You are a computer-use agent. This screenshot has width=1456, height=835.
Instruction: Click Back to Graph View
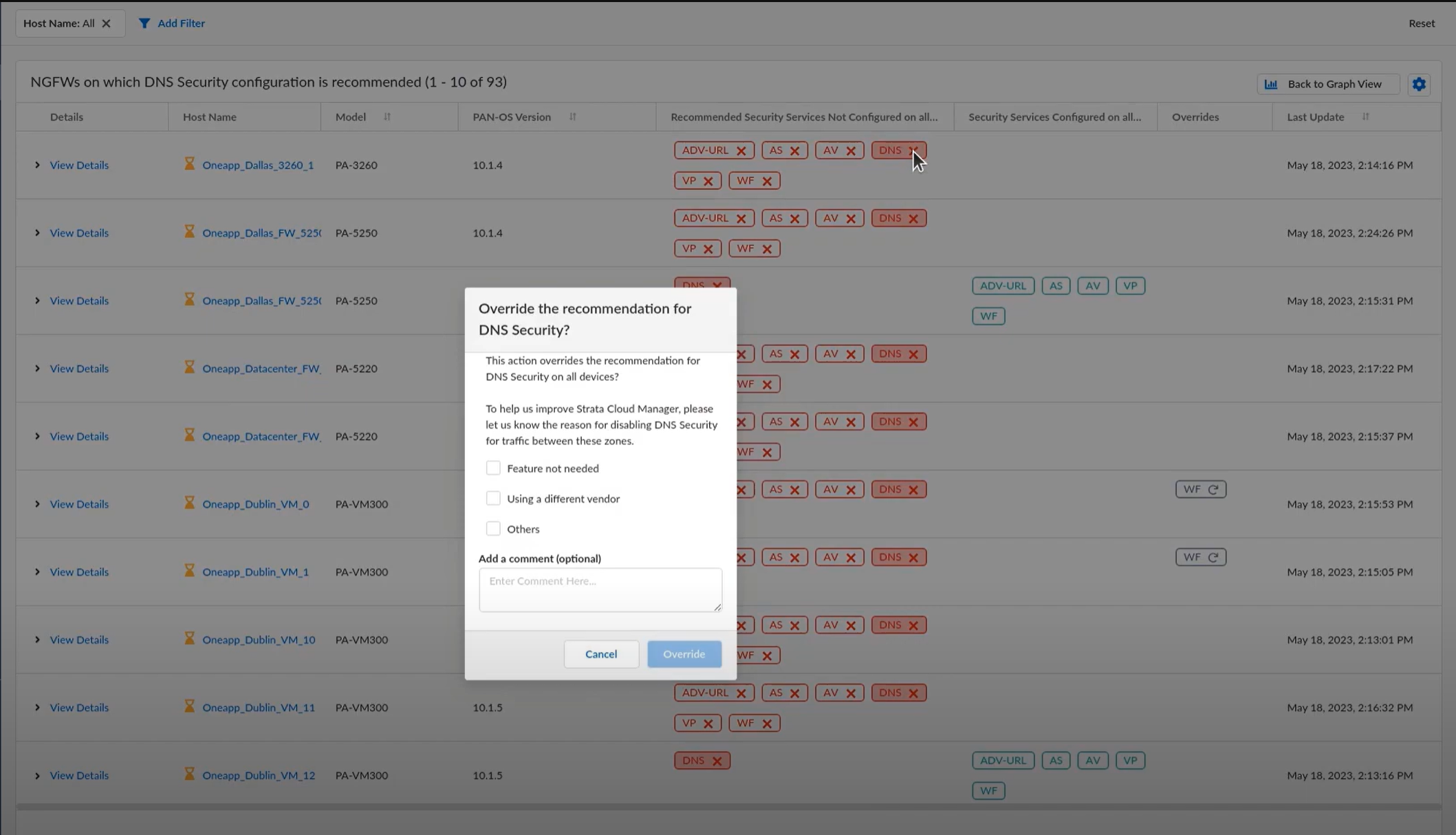tap(1327, 84)
